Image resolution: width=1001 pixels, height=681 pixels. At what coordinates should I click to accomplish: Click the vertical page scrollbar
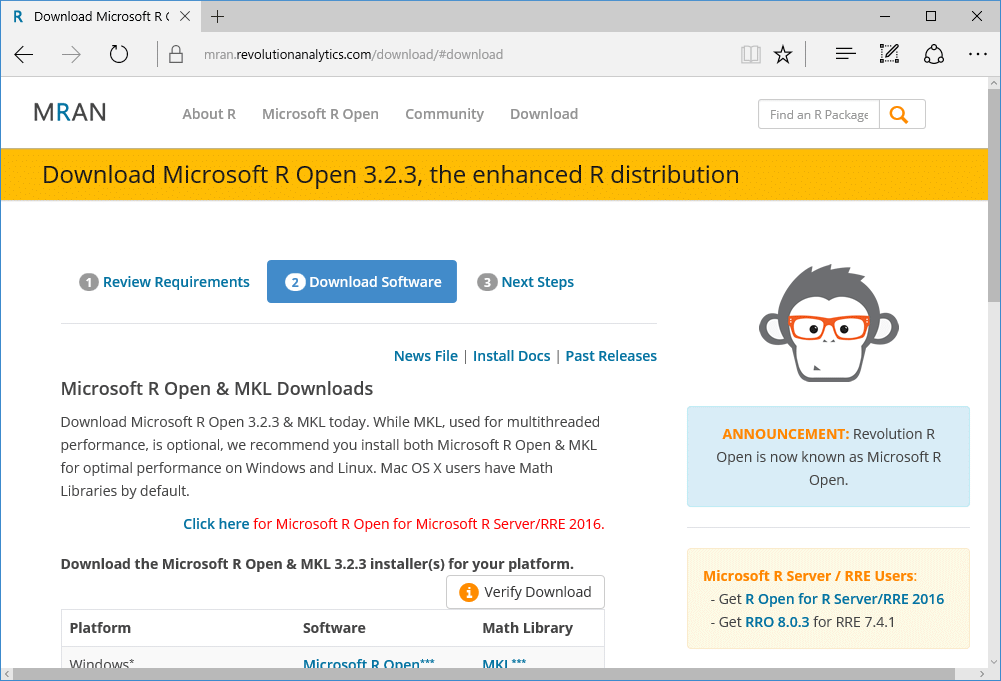[993, 400]
